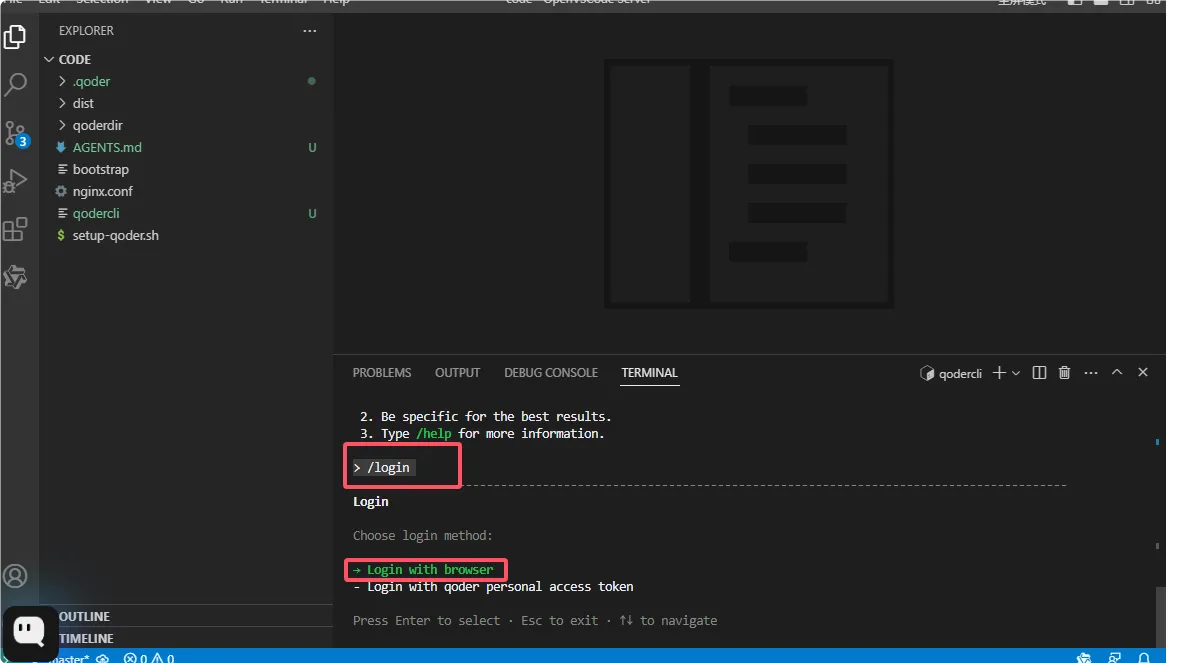Open Explorer more actions ellipsis
The width and height of the screenshot is (1178, 663).
310,31
